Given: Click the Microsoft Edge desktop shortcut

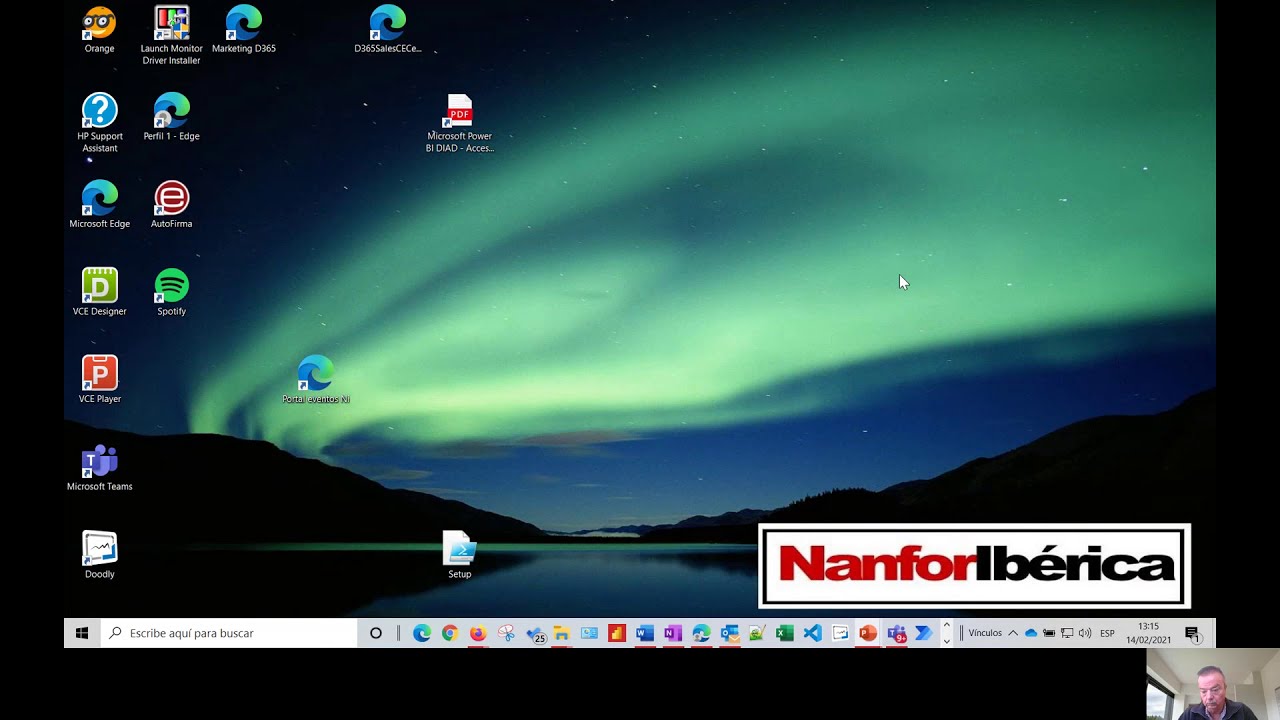Looking at the screenshot, I should [99, 204].
